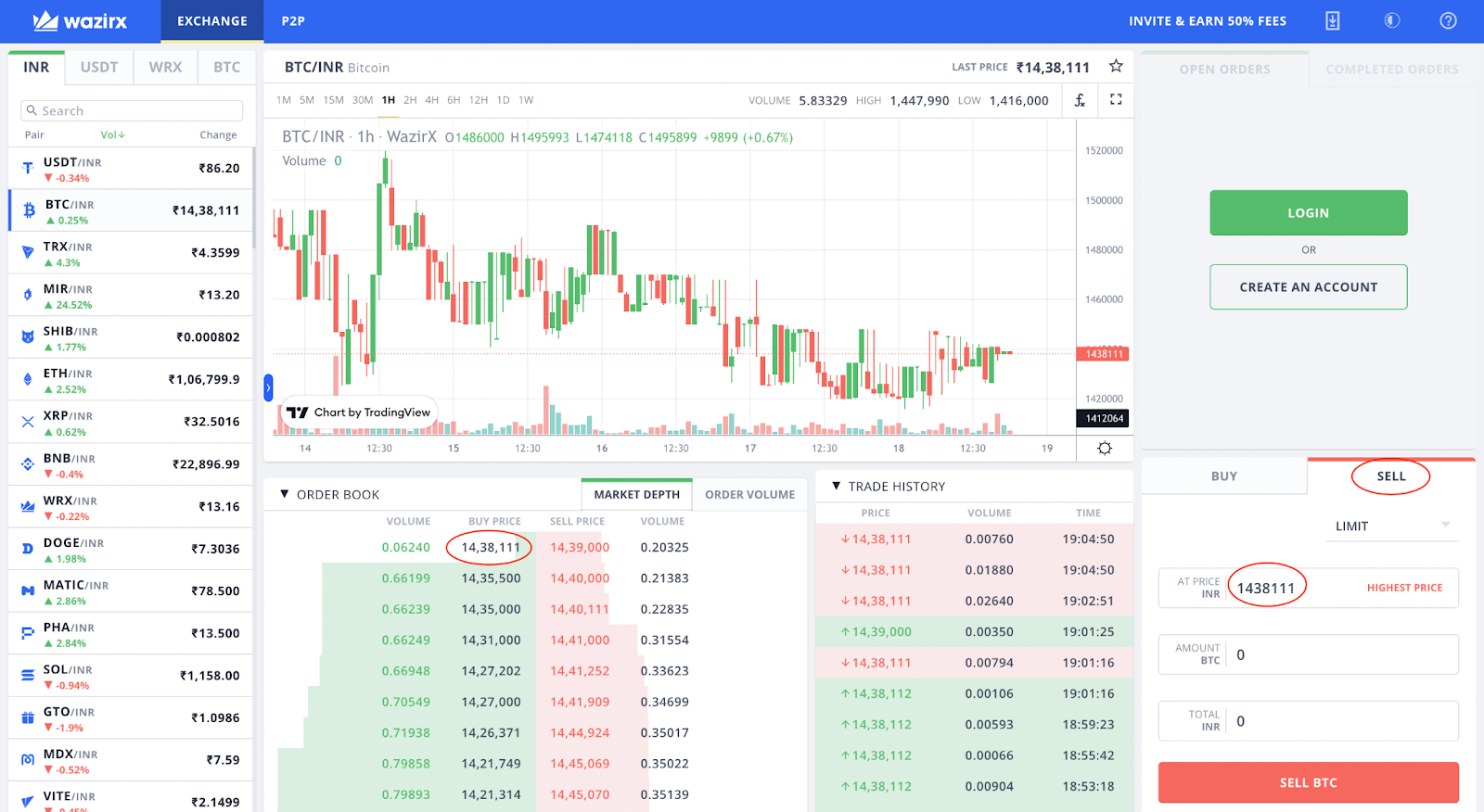
Task: Switch the chart to fullscreen
Action: tap(1116, 99)
